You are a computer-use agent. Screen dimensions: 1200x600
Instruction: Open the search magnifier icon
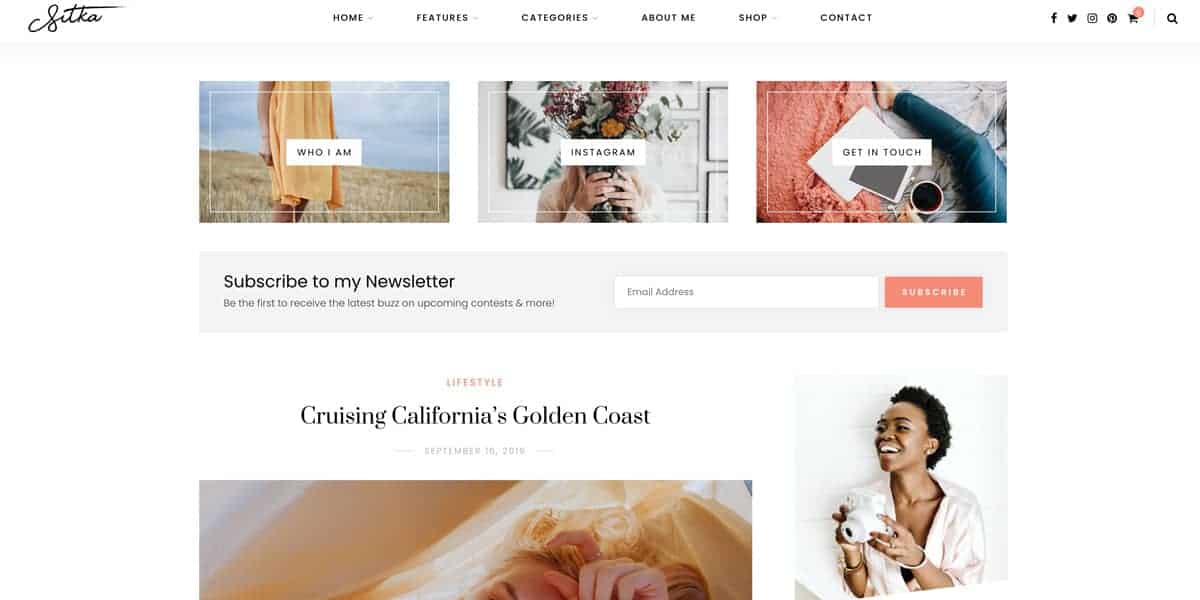point(1172,18)
